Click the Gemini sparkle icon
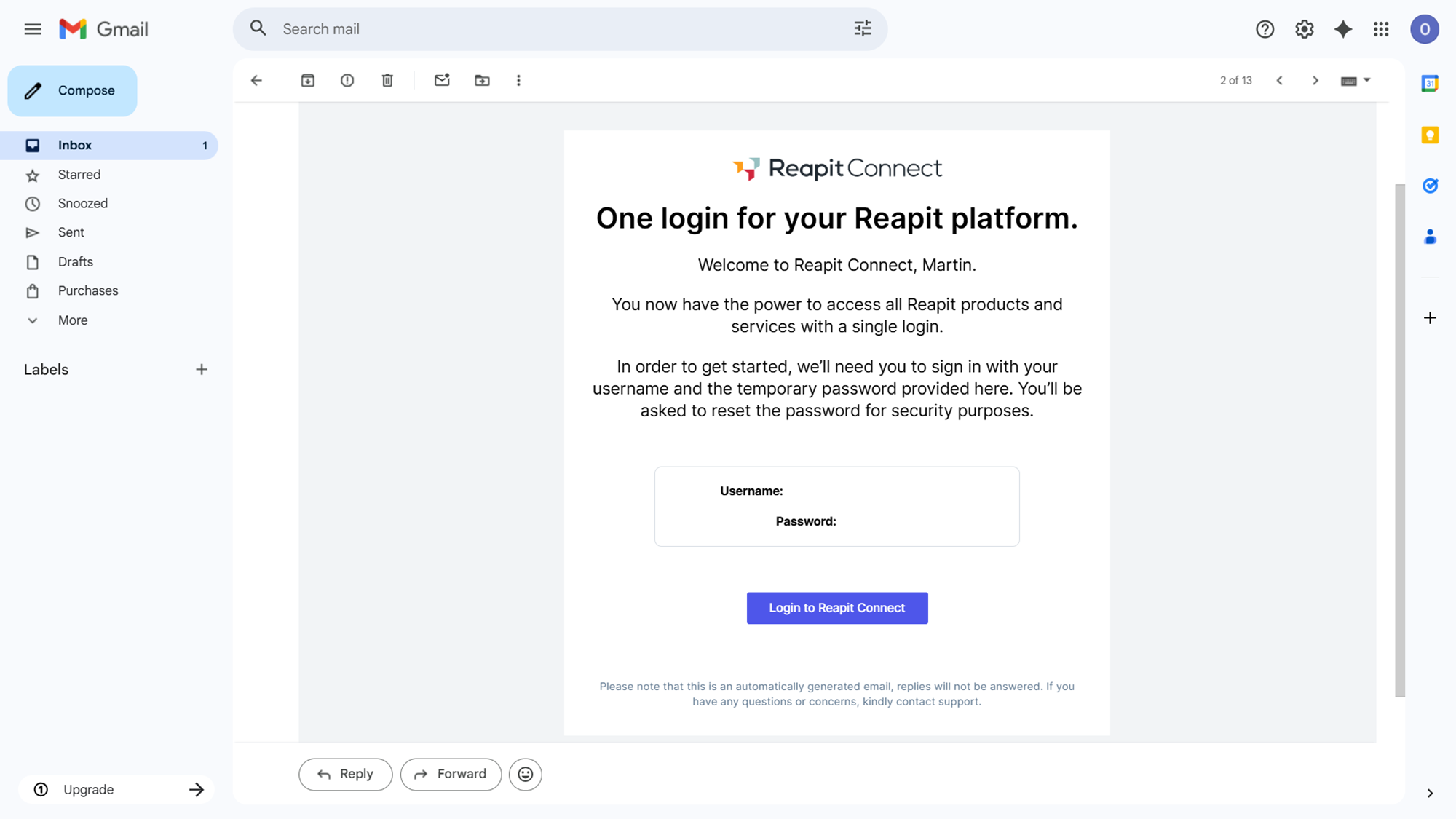Viewport: 1456px width, 819px height. tap(1342, 29)
